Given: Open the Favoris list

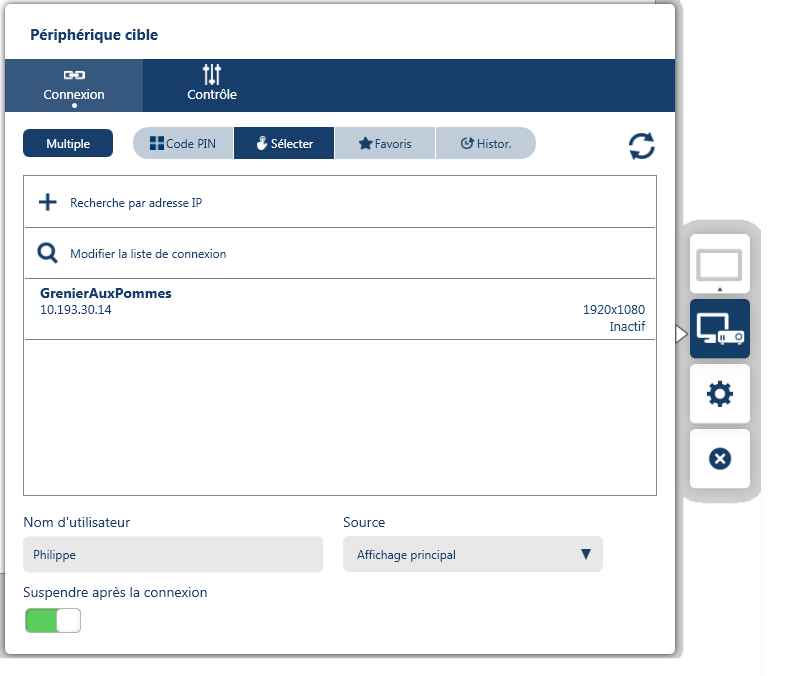Looking at the screenshot, I should click(x=385, y=143).
